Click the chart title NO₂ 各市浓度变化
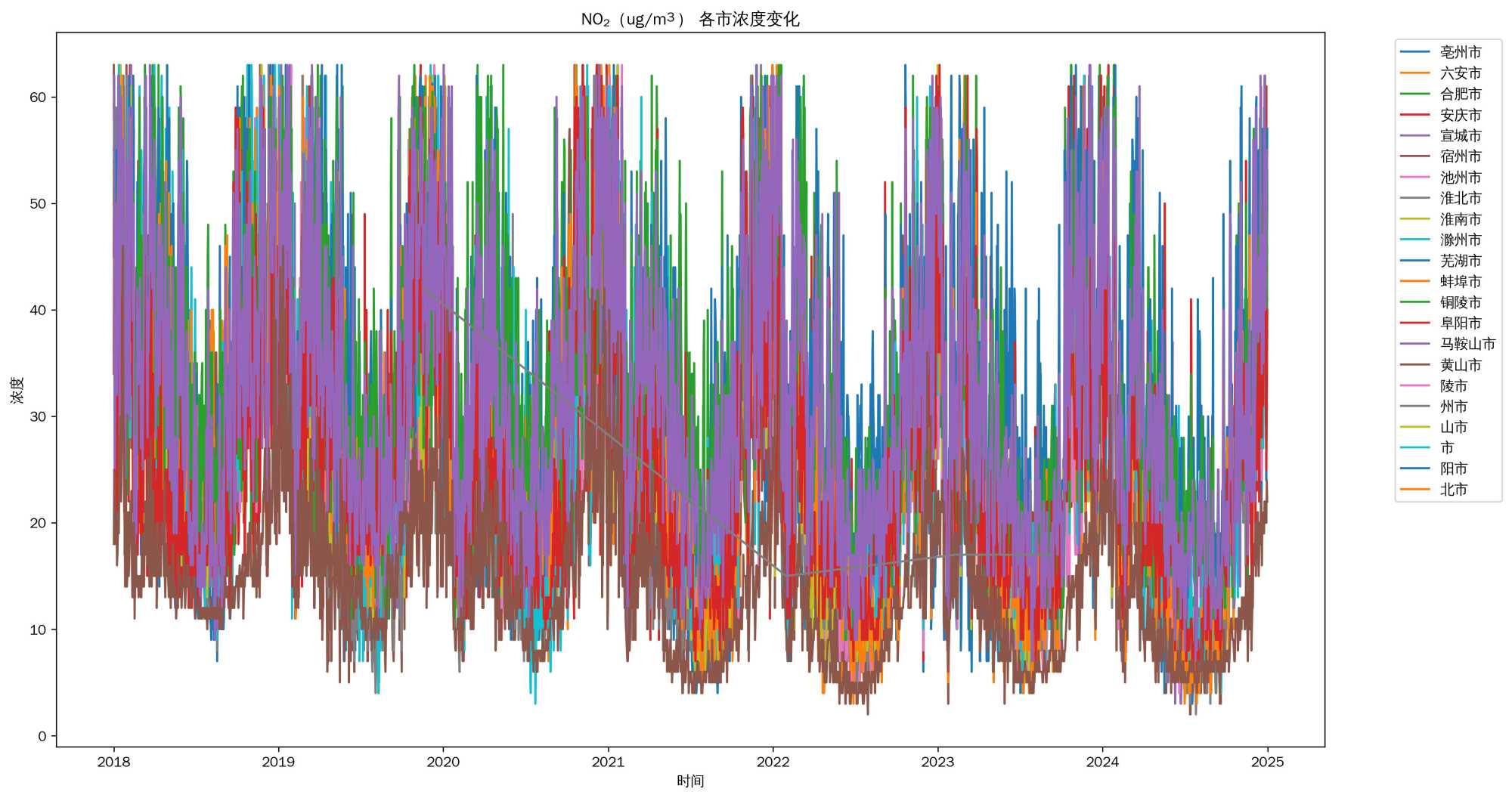The image size is (1512, 798). [689, 19]
